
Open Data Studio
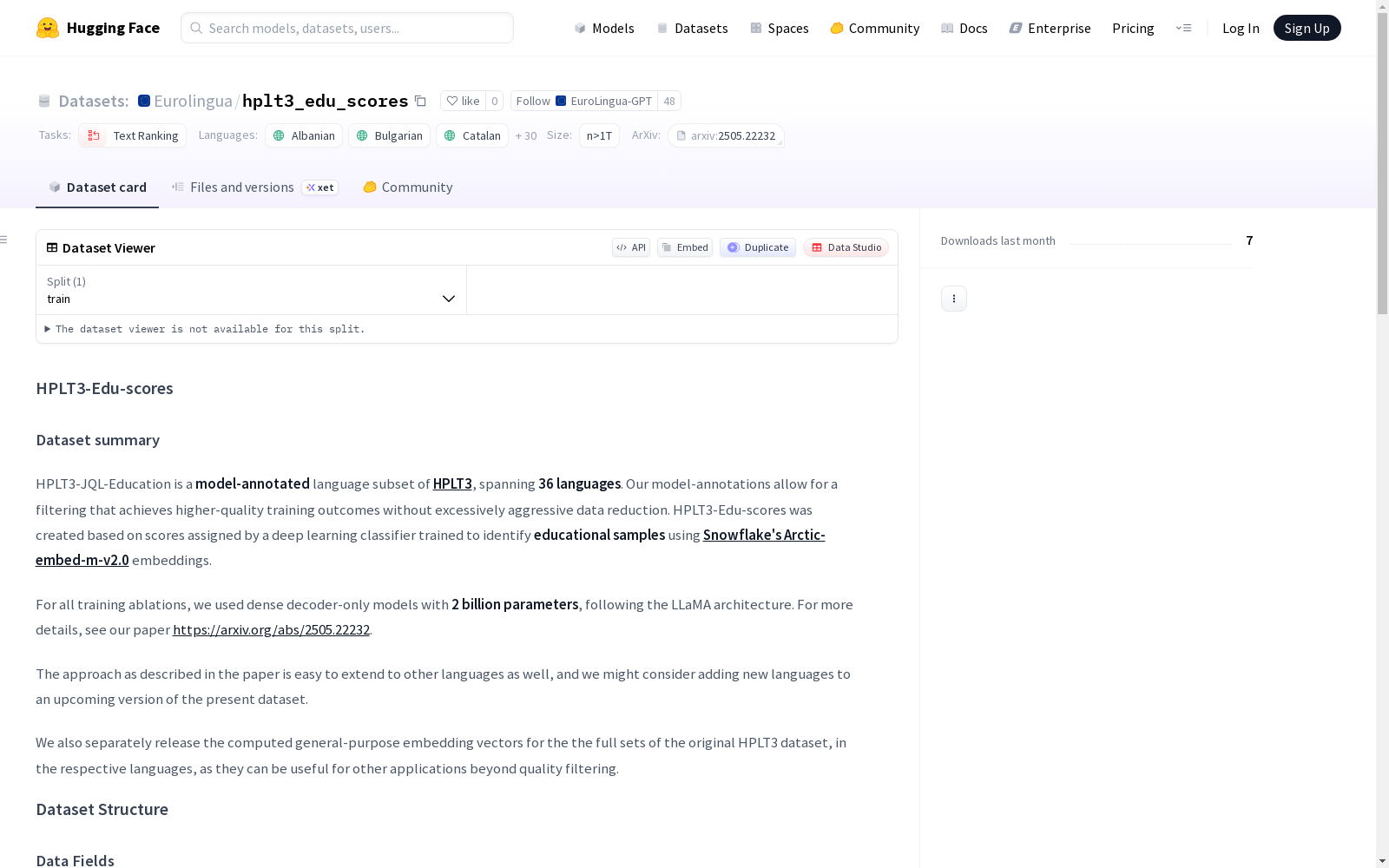coord(846,247)
